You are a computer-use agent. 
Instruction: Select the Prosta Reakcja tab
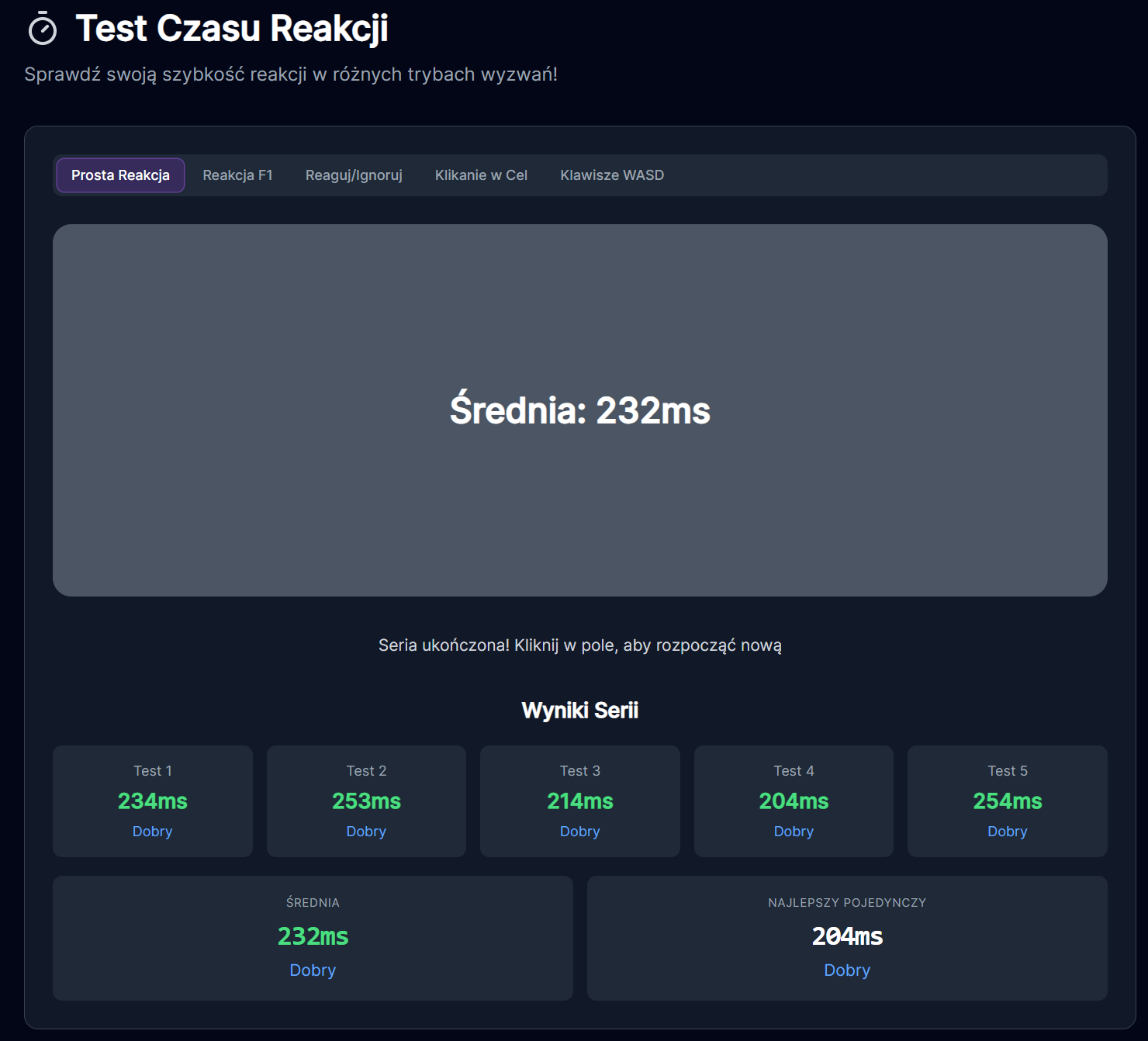(x=120, y=175)
